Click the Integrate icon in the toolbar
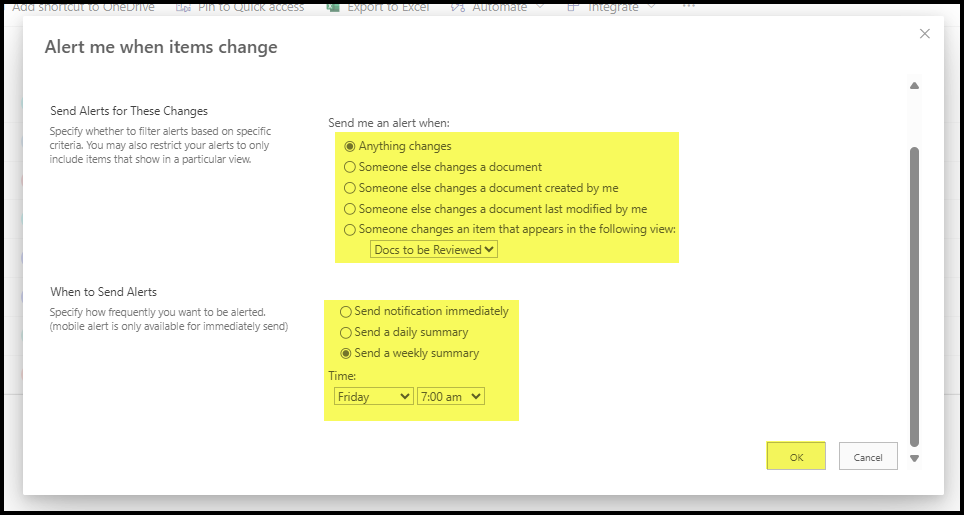The image size is (964, 515). (x=572, y=7)
